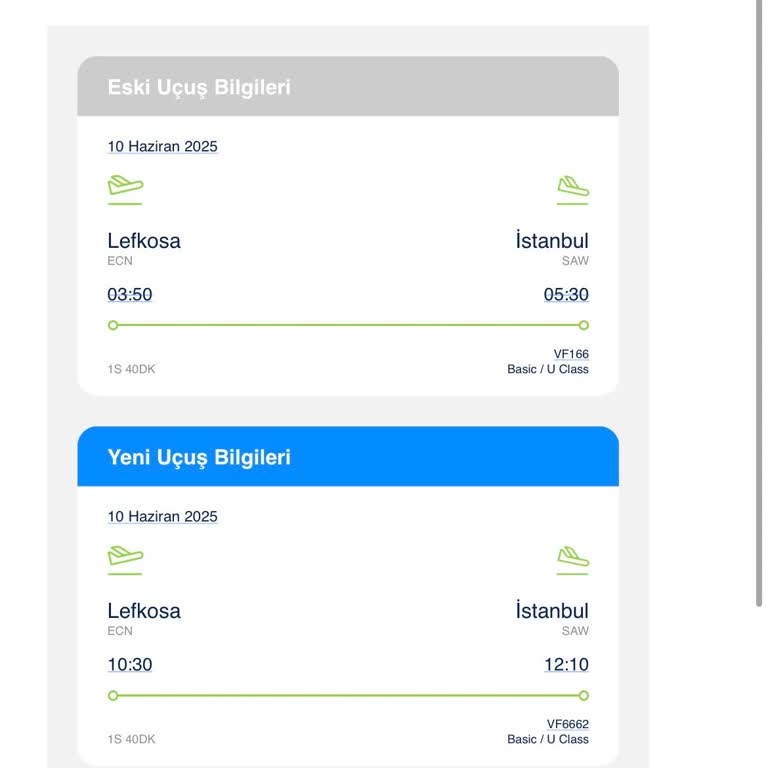Click the page's vertical scrollbar
This screenshot has height=768, width=768.
tap(759, 300)
